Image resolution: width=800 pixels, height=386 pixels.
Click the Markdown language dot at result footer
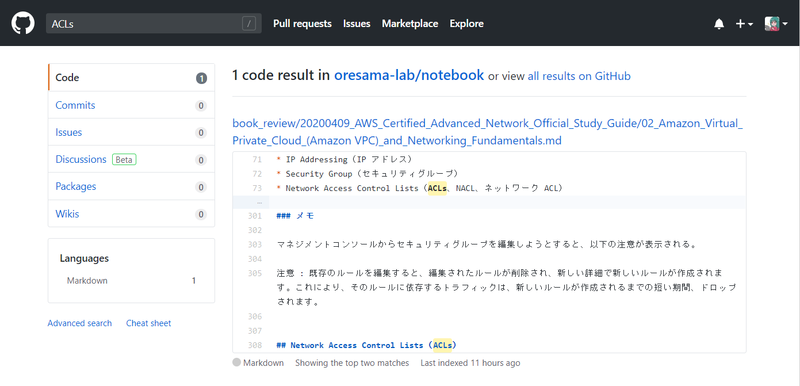point(236,363)
